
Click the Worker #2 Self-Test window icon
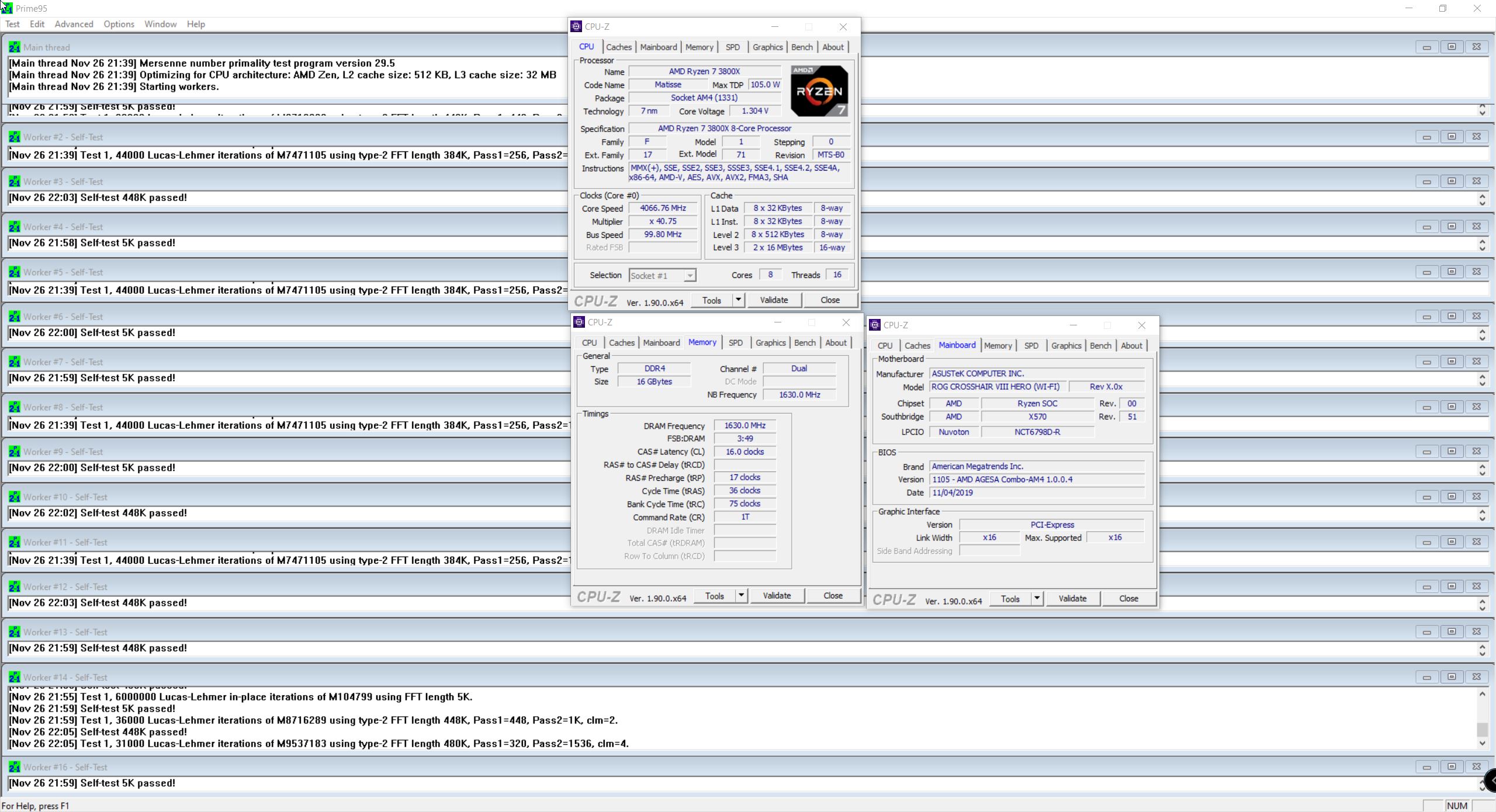click(14, 137)
